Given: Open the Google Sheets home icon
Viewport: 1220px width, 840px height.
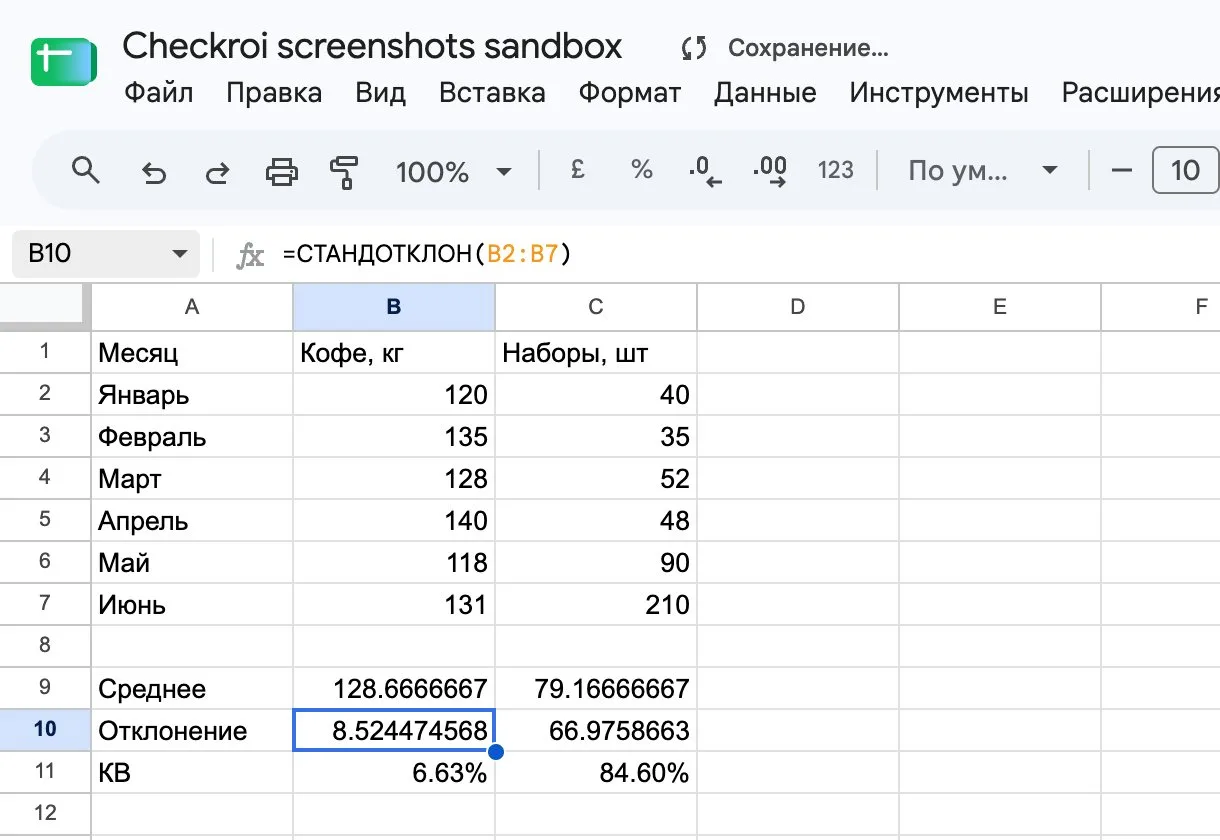Looking at the screenshot, I should (63, 61).
